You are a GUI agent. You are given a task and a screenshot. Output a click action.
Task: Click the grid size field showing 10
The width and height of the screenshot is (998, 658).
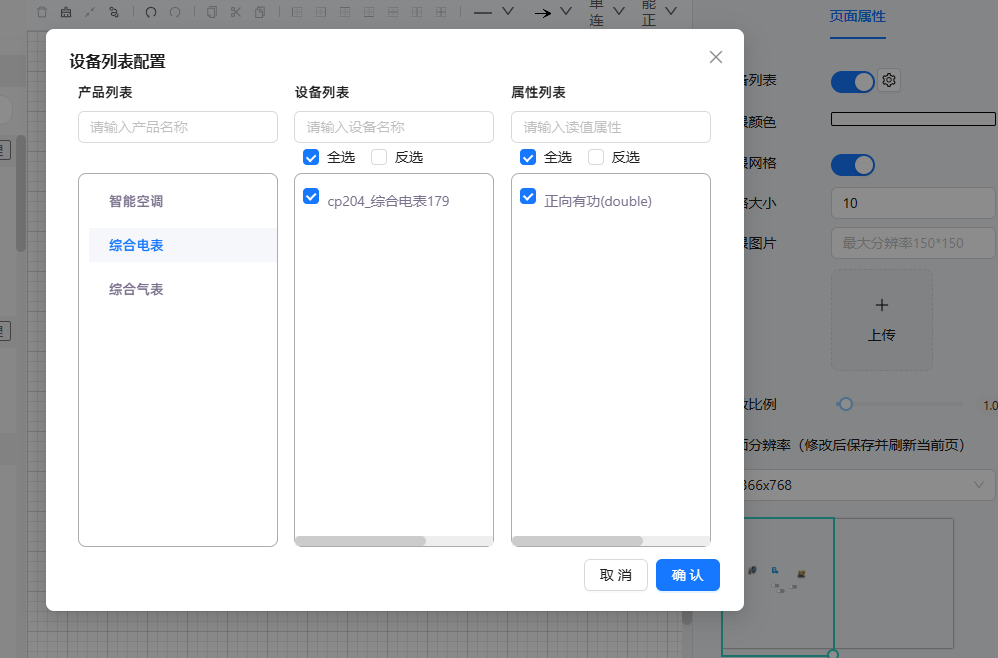click(x=913, y=203)
